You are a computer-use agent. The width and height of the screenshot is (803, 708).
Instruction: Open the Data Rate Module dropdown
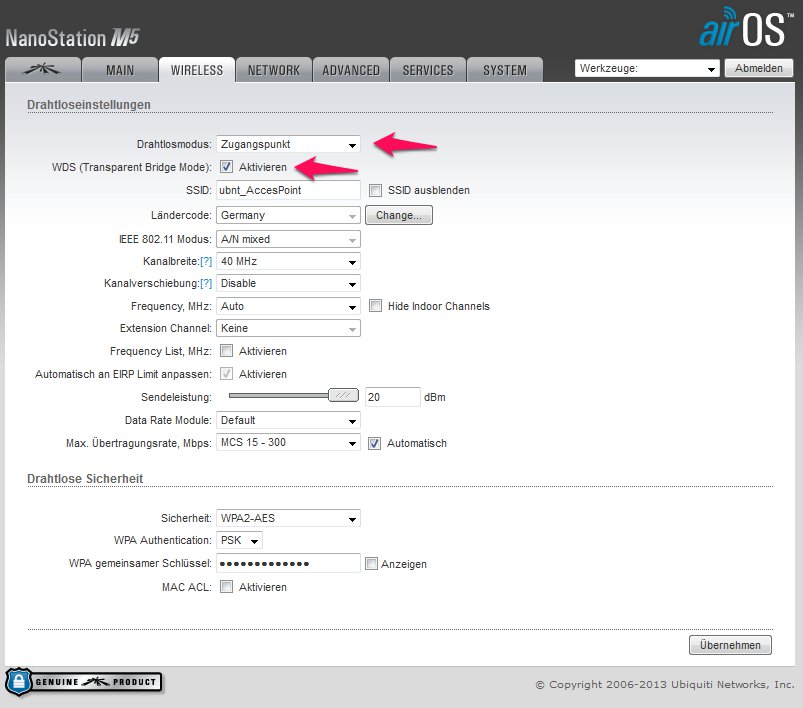click(288, 420)
